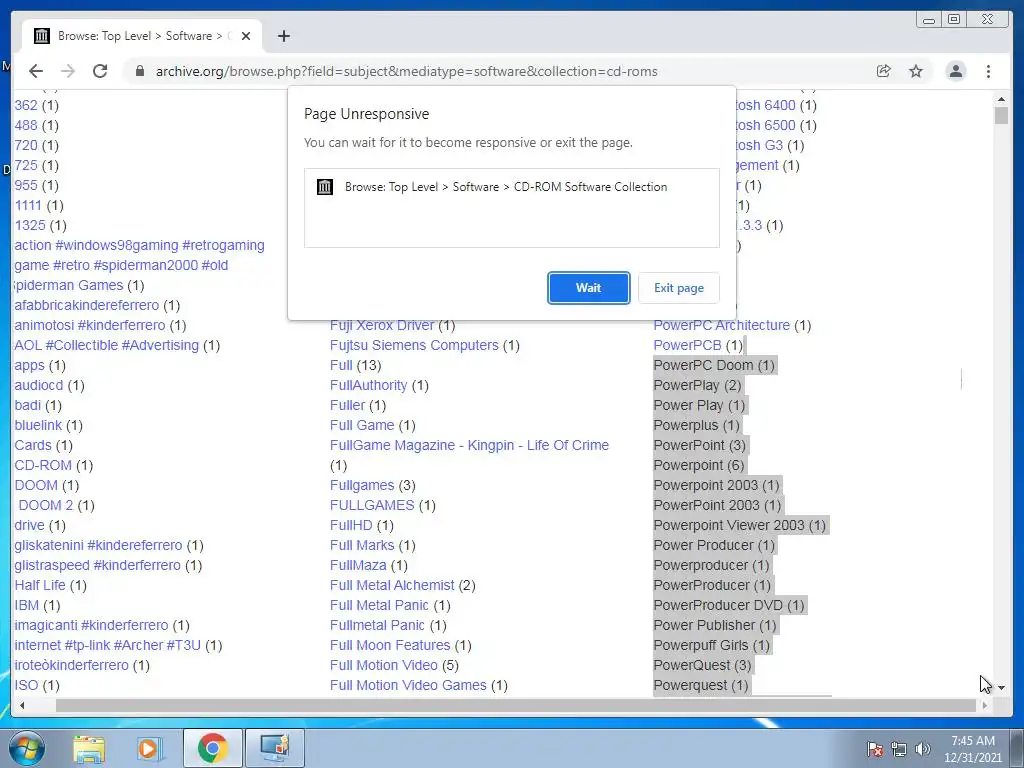Open Windows Explorer from the taskbar

89,748
